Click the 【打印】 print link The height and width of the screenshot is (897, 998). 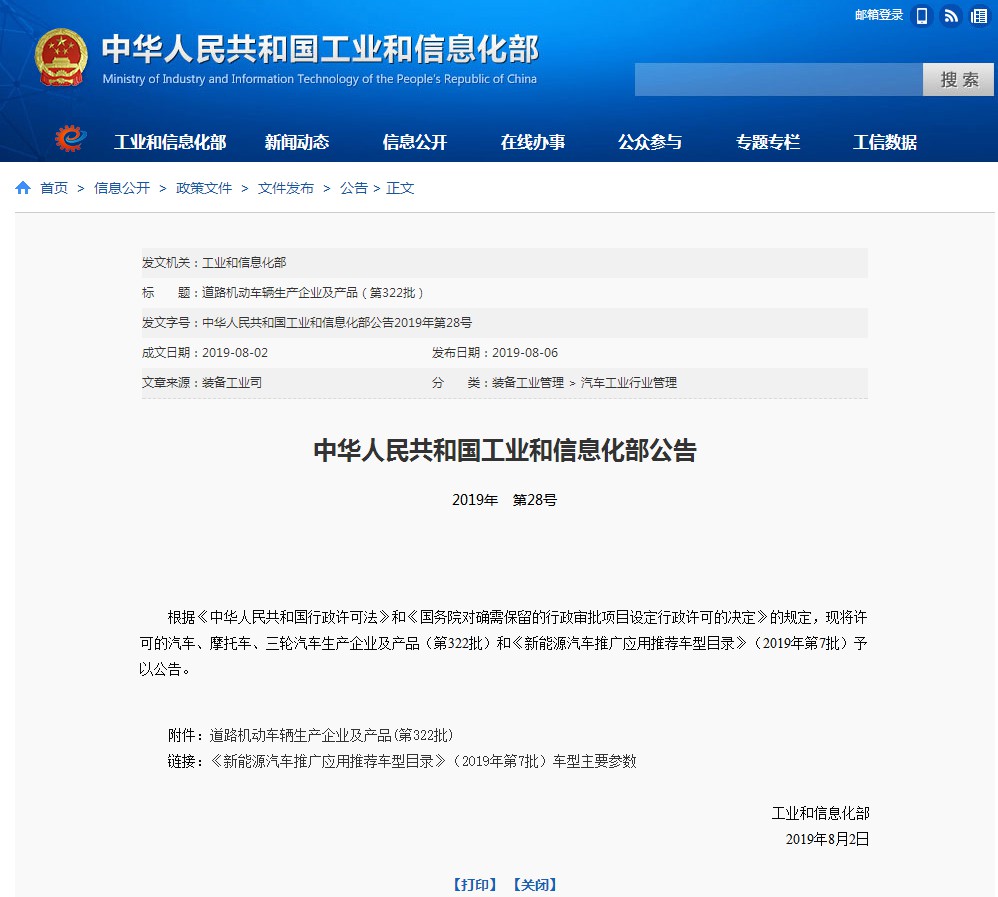(475, 885)
